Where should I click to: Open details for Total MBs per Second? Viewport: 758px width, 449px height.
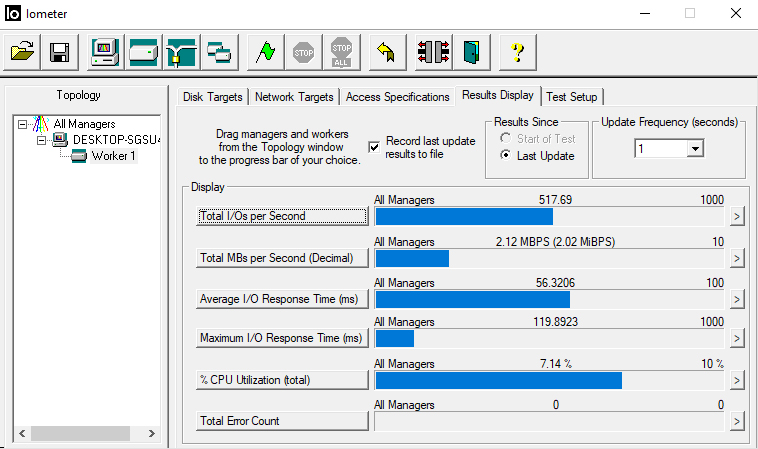tap(736, 258)
